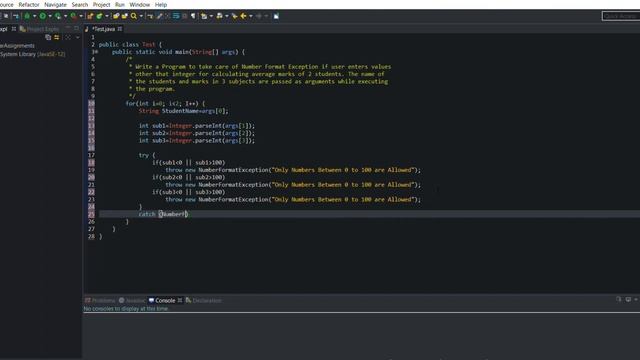Click the Search magnifier toolbar icon
The image size is (640, 360).
click(134, 16)
